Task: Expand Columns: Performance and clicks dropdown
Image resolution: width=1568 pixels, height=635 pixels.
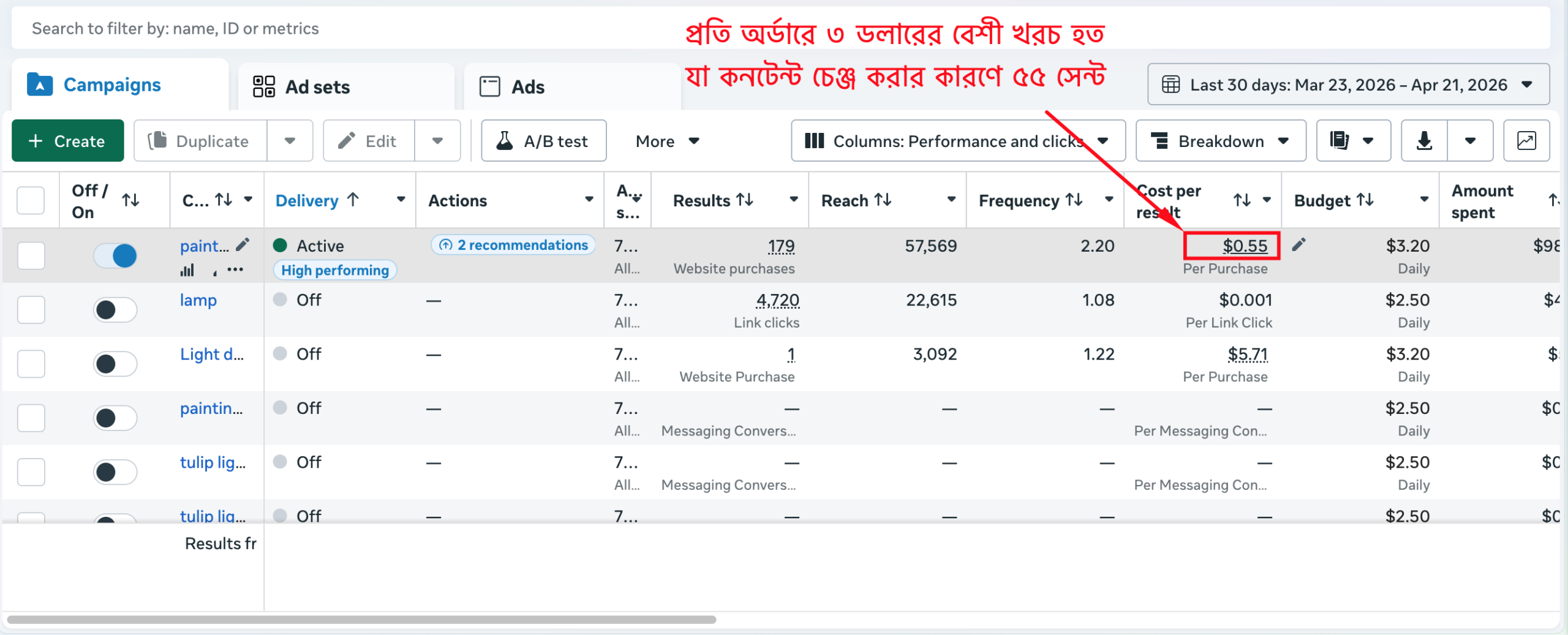Action: point(957,141)
